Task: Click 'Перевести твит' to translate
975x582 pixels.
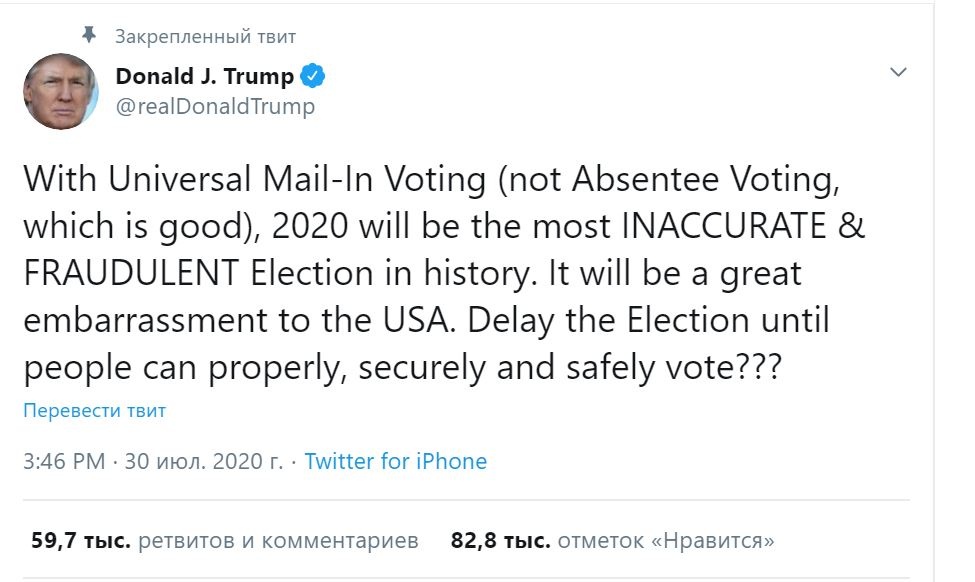Action: [95, 410]
